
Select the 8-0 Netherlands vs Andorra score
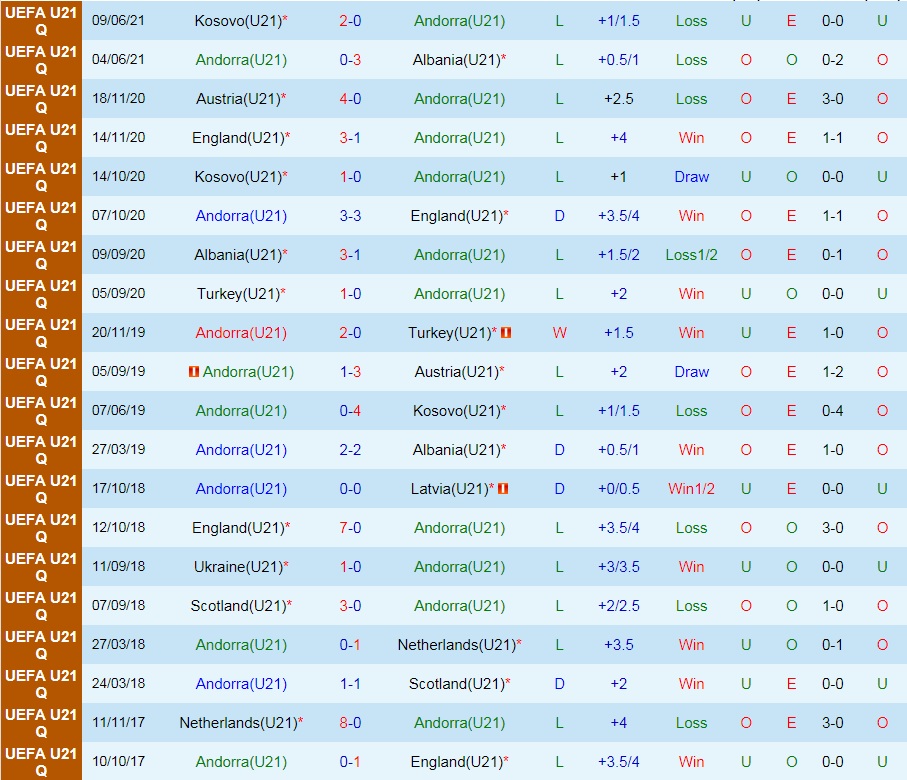pos(350,723)
